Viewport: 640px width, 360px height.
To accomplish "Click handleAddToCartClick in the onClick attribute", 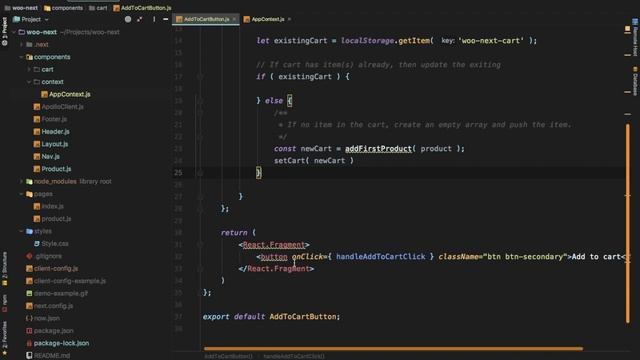I will click(x=380, y=256).
